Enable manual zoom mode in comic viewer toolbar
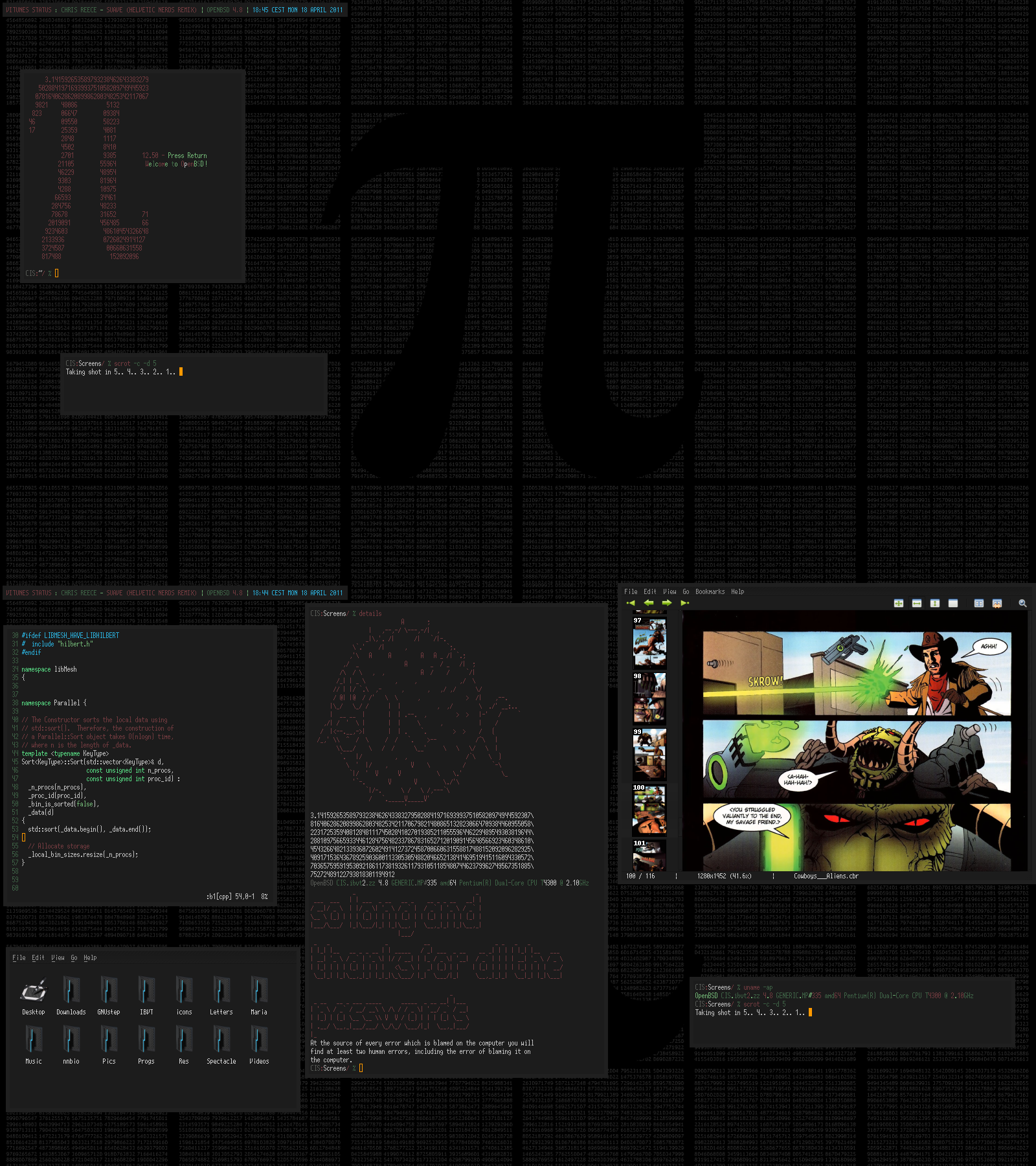 tap(953, 603)
